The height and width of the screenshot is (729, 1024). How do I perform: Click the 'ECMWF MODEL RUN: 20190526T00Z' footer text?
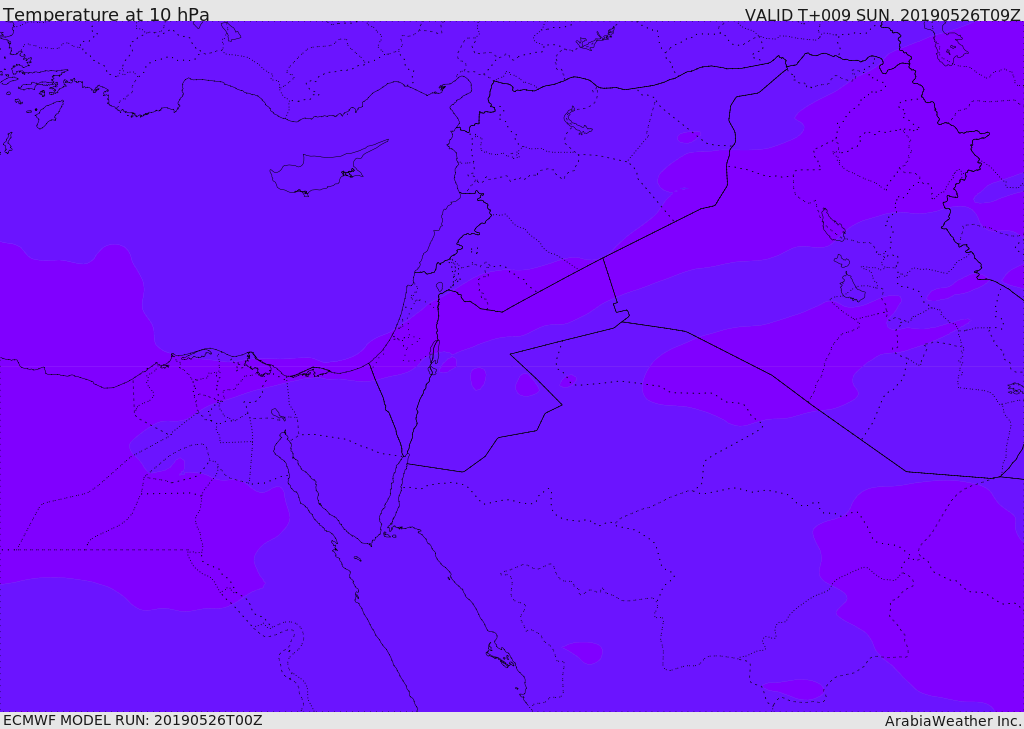click(133, 720)
